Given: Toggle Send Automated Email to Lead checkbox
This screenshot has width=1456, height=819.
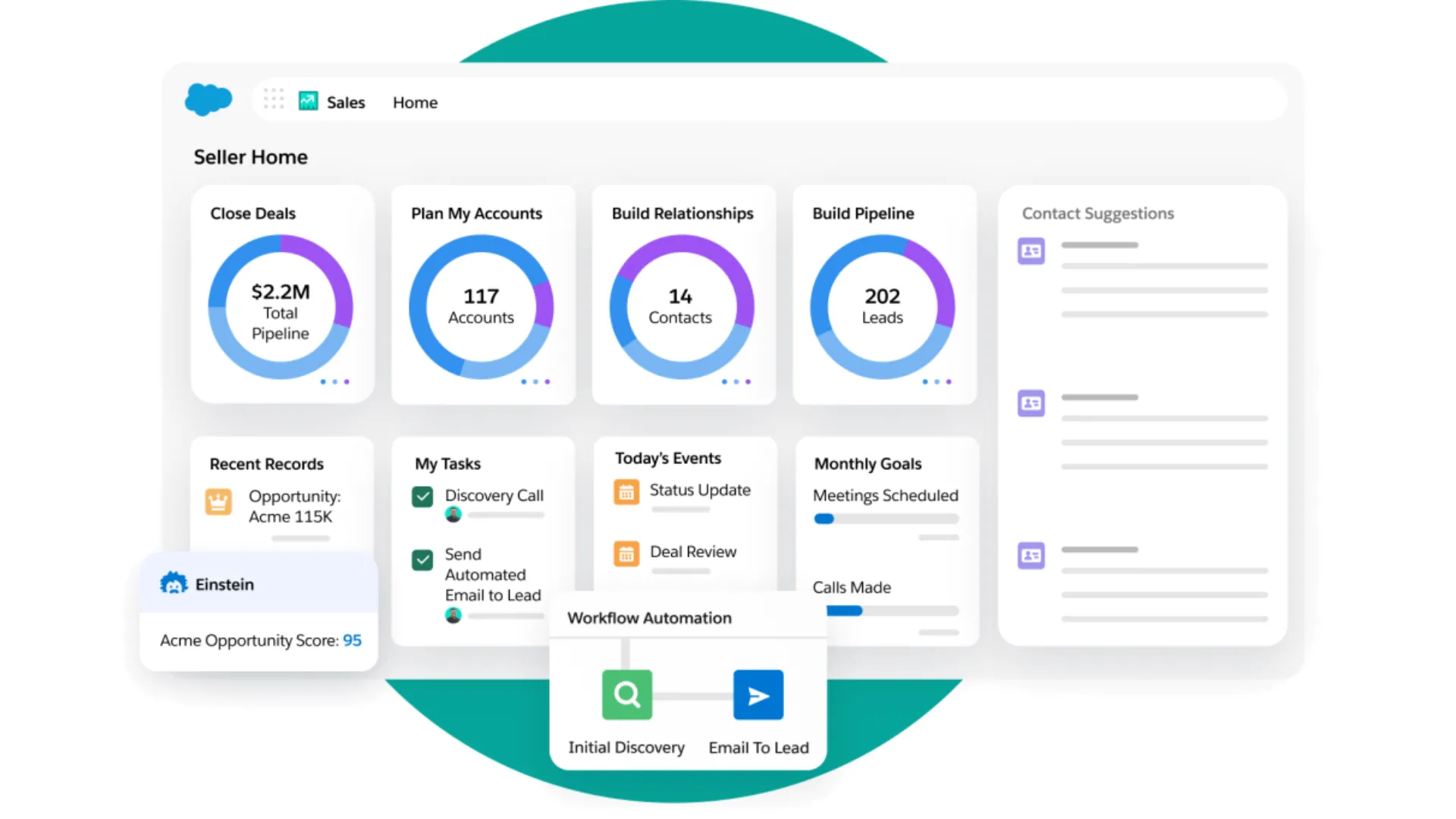Looking at the screenshot, I should click(x=422, y=560).
